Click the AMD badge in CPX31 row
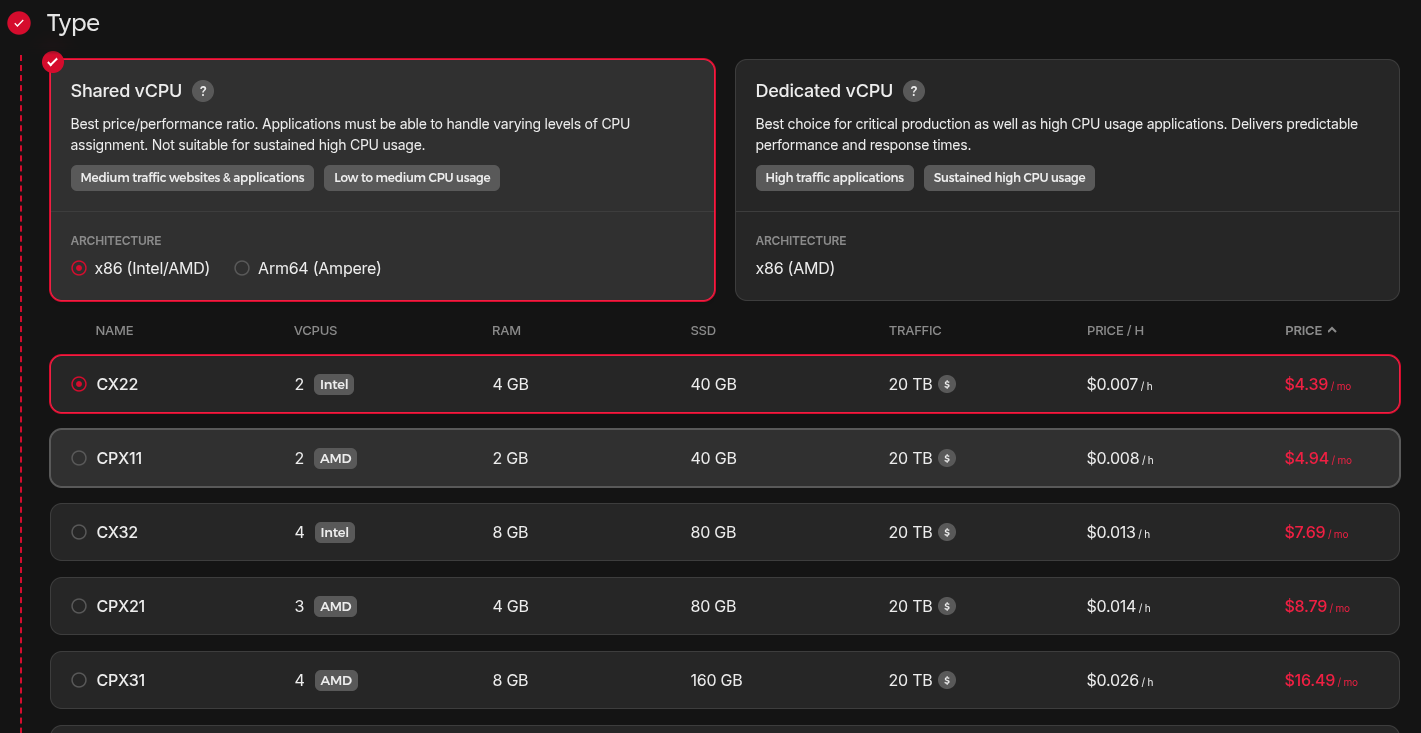 point(336,680)
